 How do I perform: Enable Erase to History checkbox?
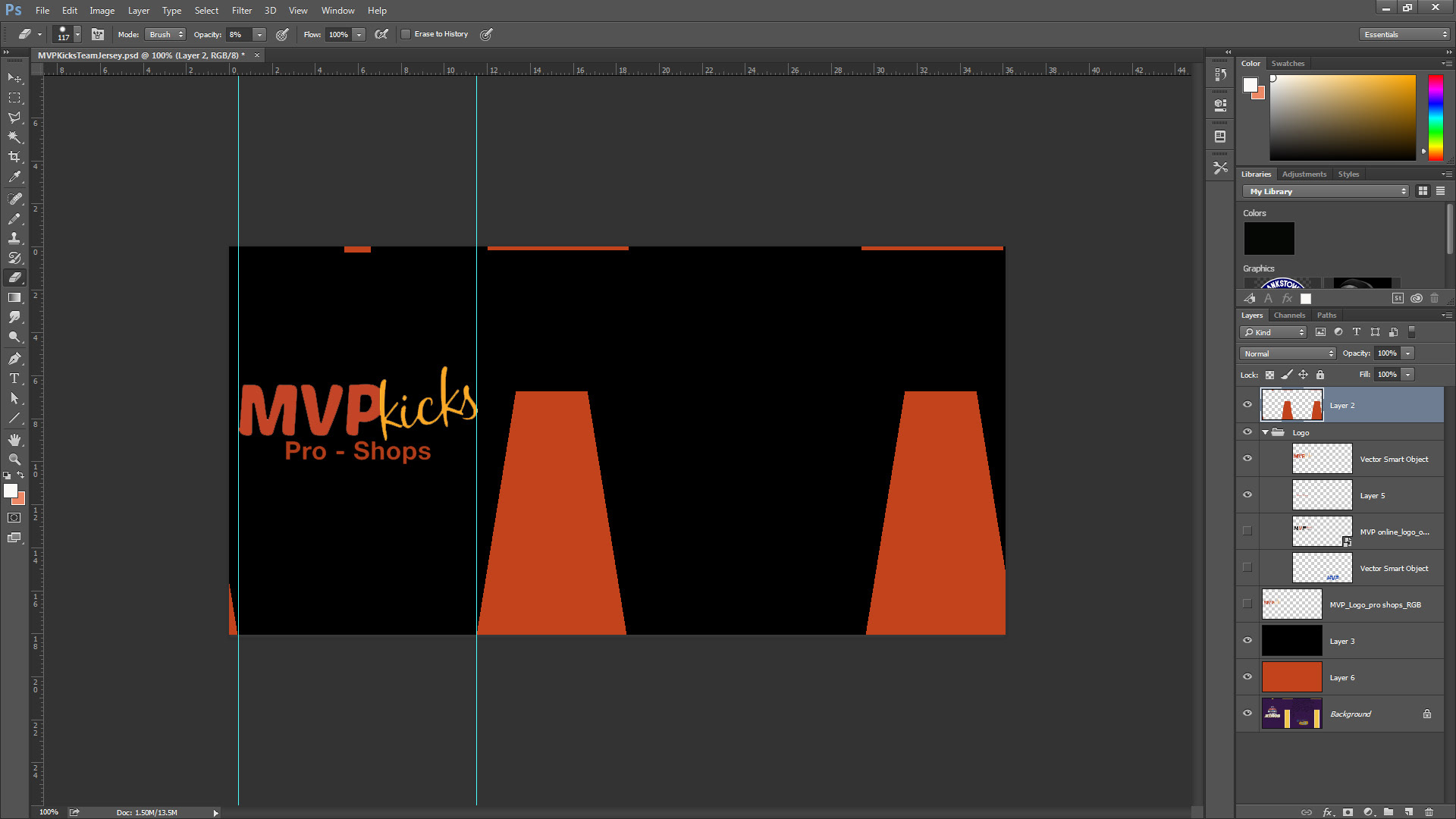point(406,34)
